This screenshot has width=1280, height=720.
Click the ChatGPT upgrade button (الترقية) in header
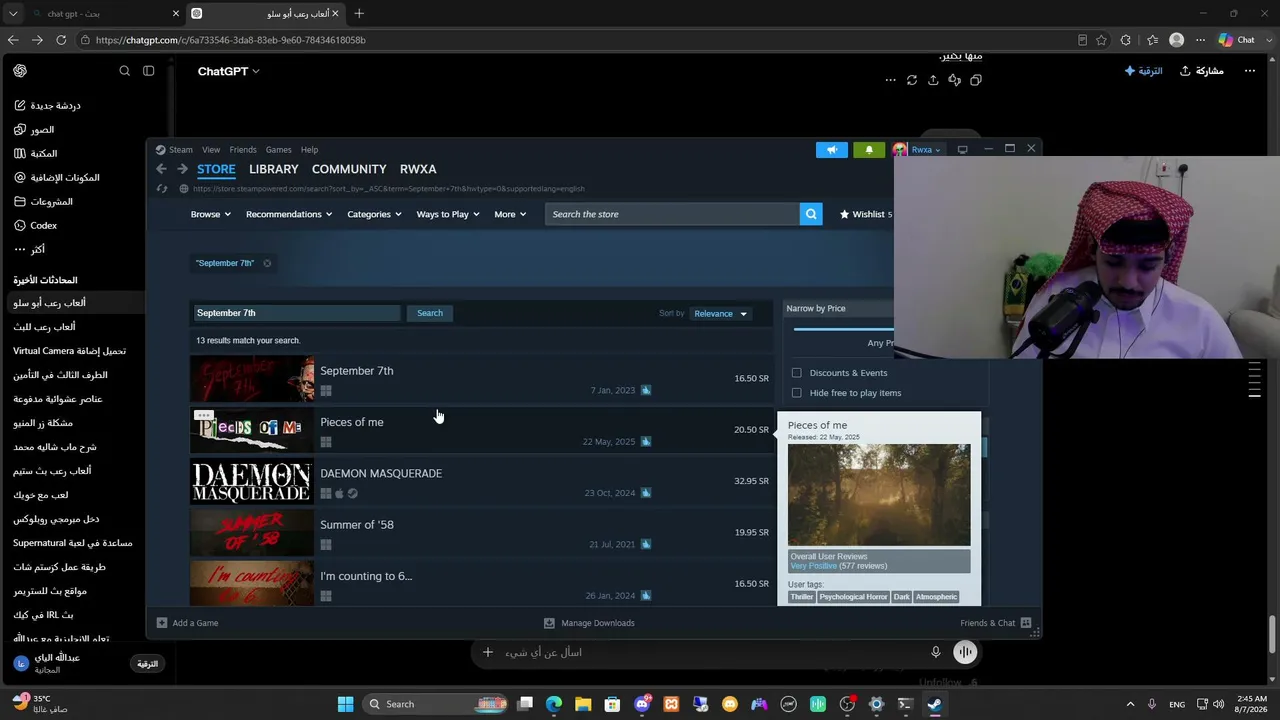click(1143, 71)
